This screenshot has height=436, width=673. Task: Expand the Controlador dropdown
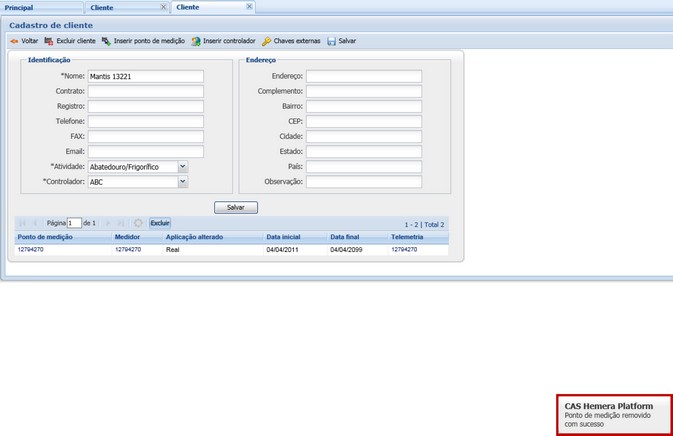coord(182,182)
